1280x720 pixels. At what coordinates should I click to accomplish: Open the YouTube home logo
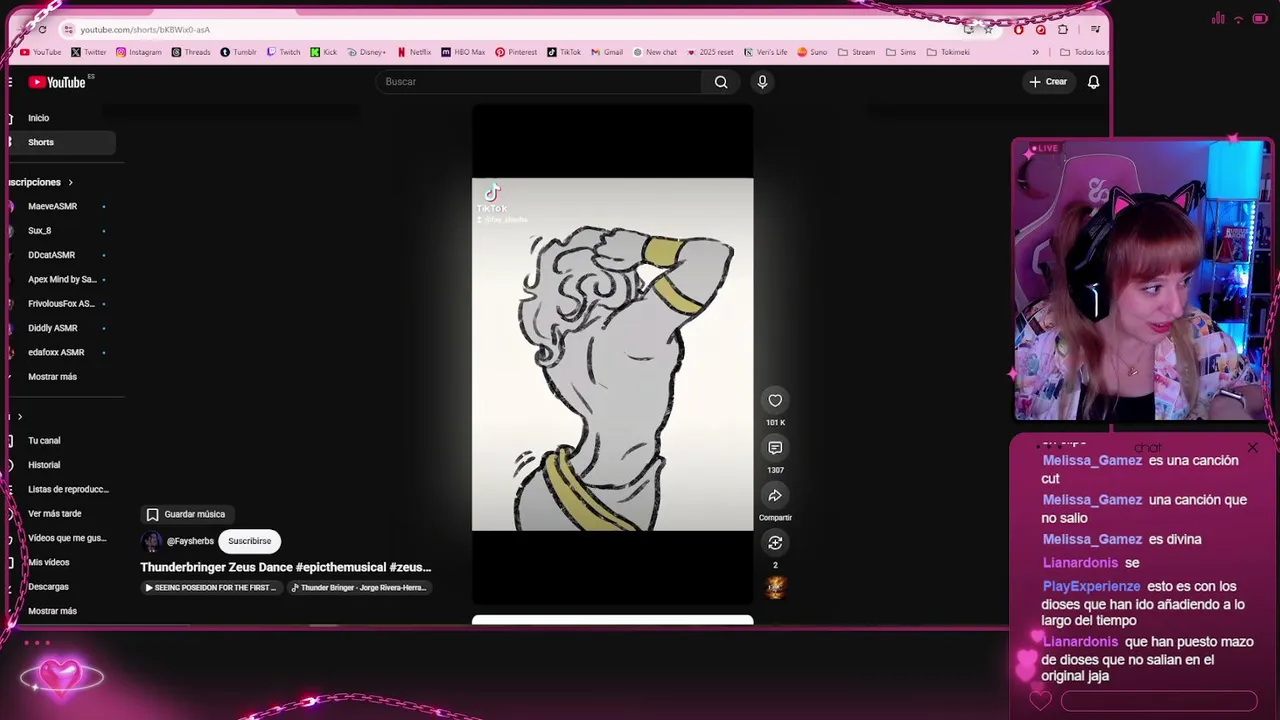coord(57,82)
